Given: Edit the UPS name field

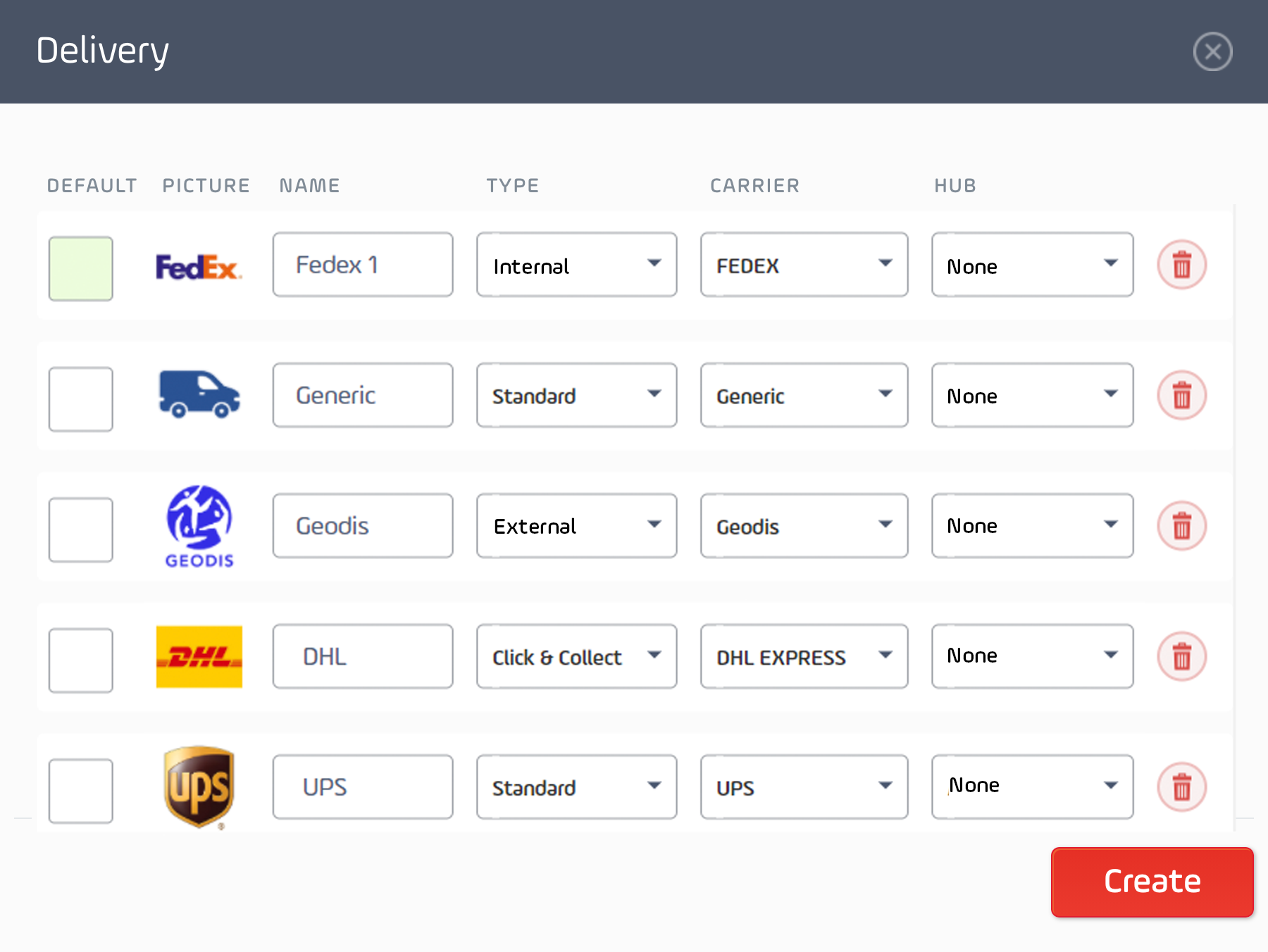Looking at the screenshot, I should point(363,787).
